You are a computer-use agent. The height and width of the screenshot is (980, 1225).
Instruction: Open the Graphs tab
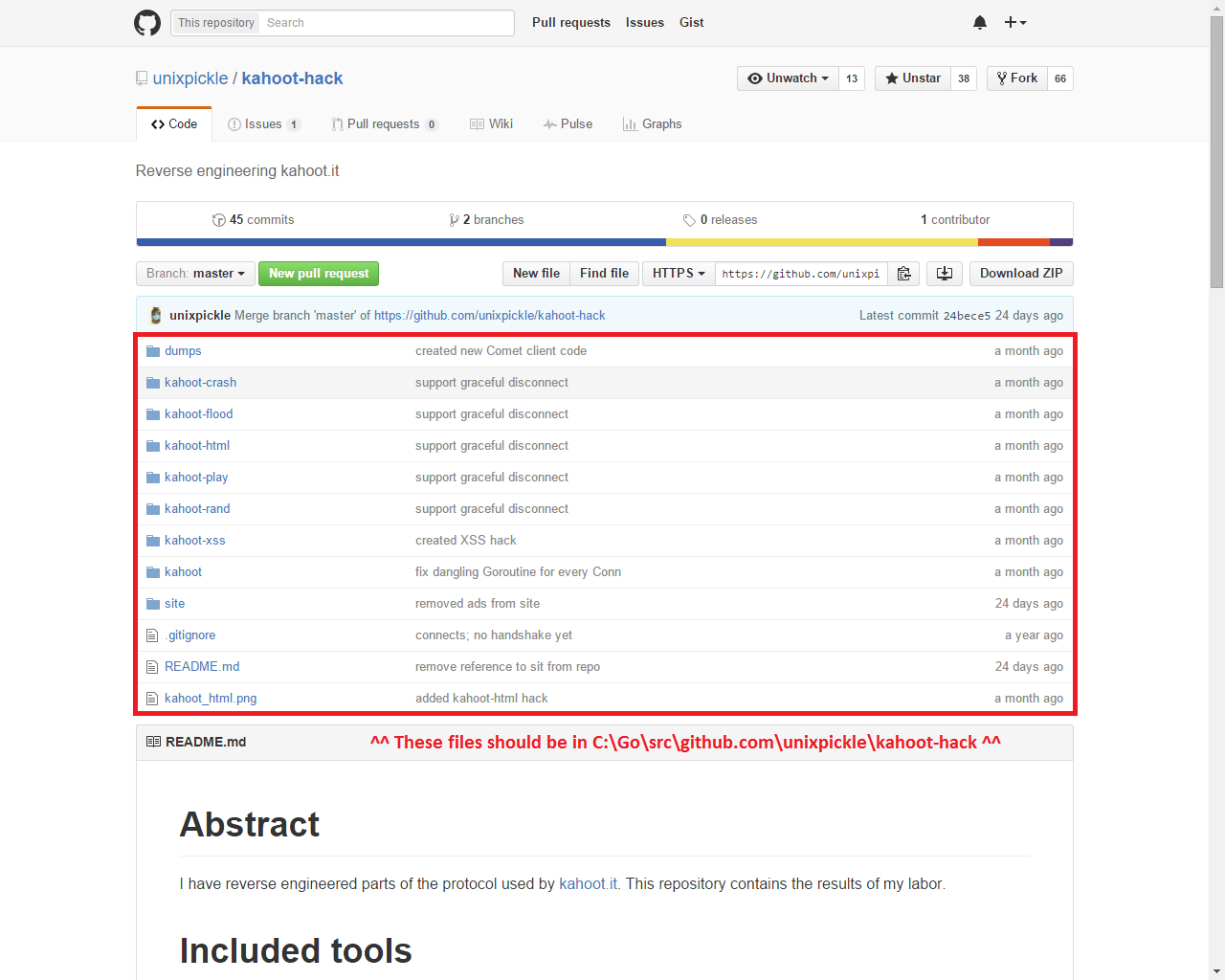pos(653,124)
